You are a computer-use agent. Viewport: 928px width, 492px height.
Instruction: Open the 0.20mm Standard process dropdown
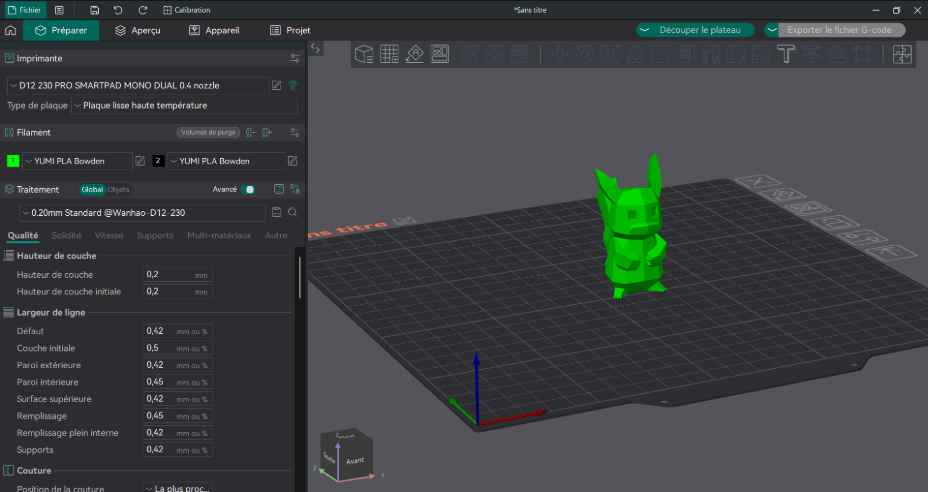pyautogui.click(x=142, y=213)
